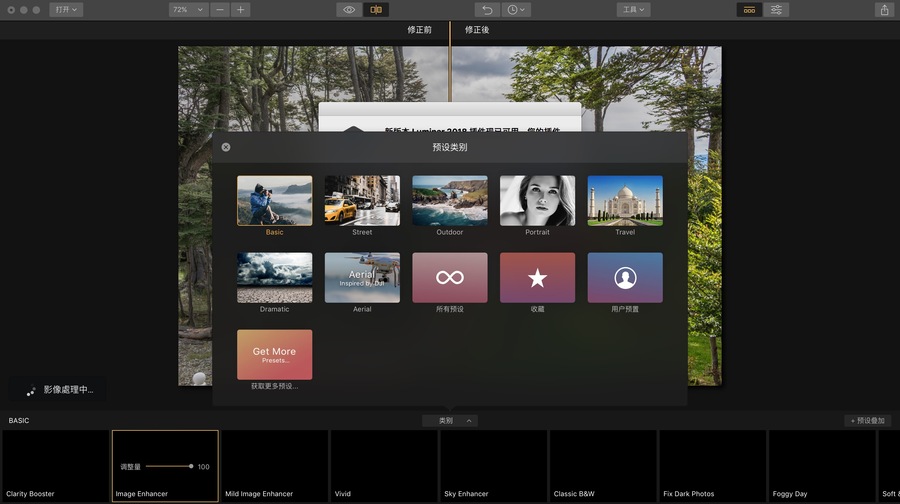Click the undo arrow button
Screen dimensions: 900x504
487,10
